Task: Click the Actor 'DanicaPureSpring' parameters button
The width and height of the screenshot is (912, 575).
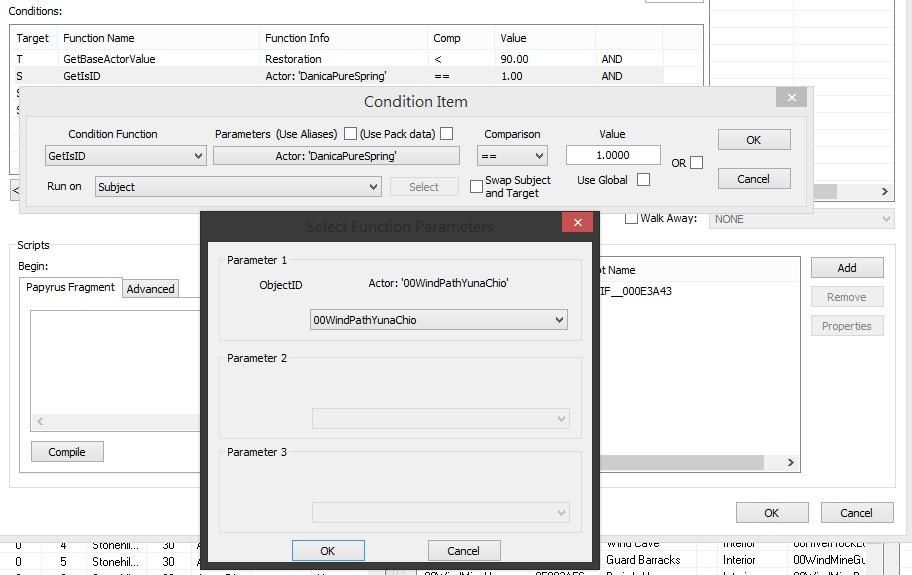Action: tap(336, 156)
